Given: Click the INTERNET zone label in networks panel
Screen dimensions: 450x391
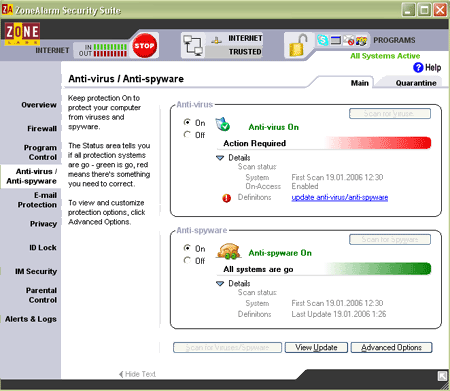Looking at the screenshot, I should point(245,38).
